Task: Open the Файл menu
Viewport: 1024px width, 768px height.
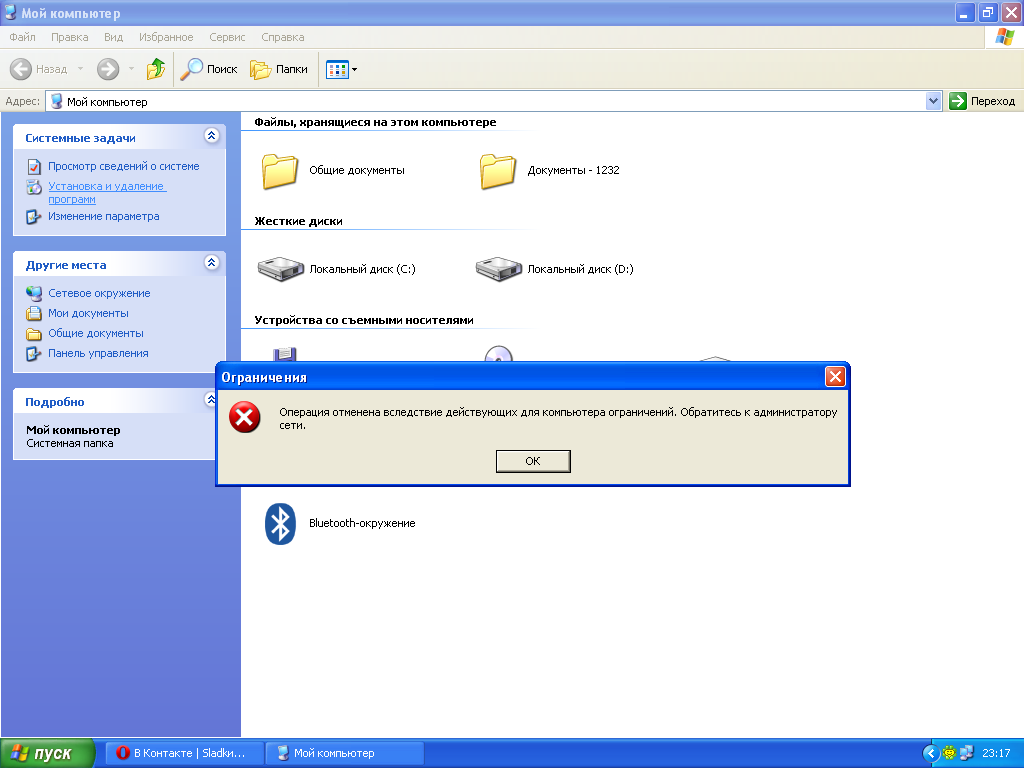Action: (x=22, y=37)
